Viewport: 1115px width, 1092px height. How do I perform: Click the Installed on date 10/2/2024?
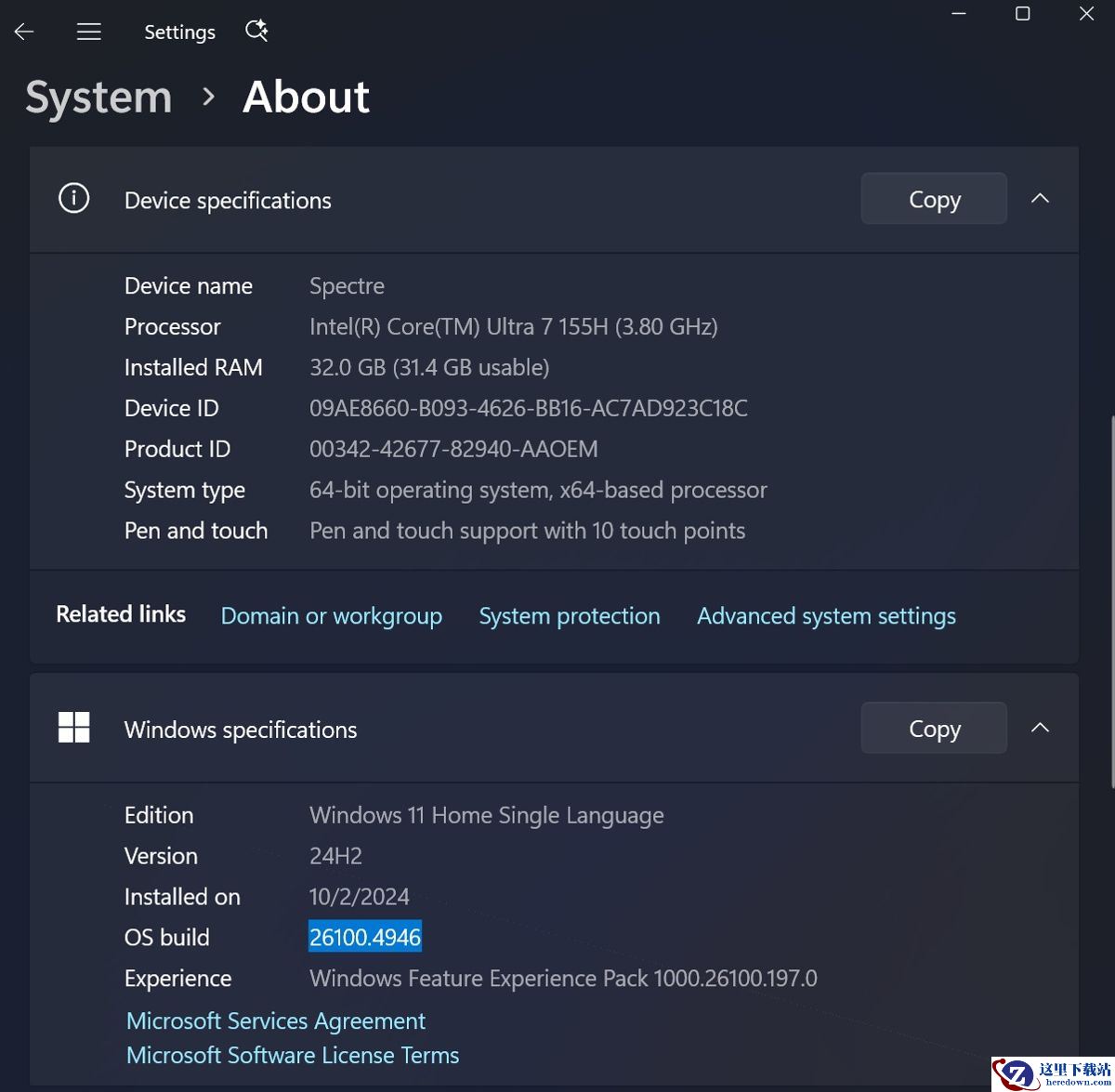click(x=360, y=897)
